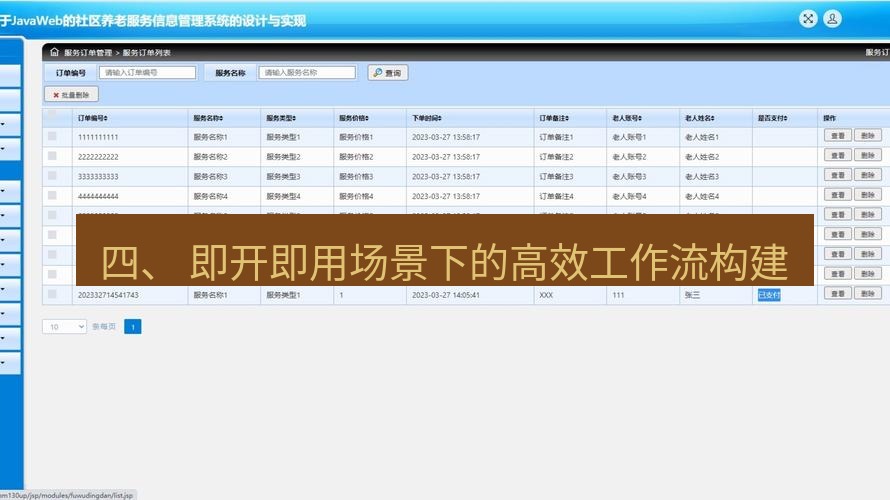Click the fullscreen toggle icon in header
Image resolution: width=890 pixels, height=500 pixels.
[x=808, y=19]
